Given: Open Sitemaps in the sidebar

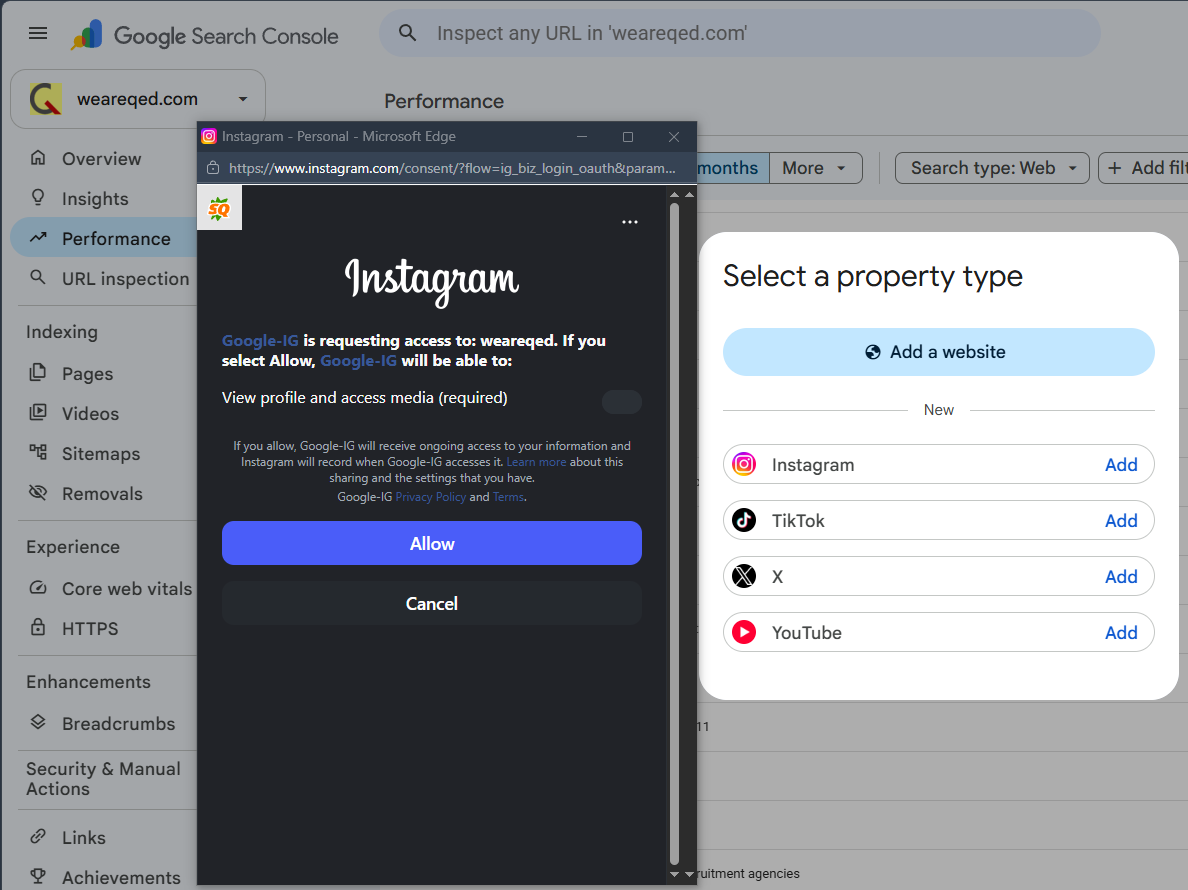Looking at the screenshot, I should click(102, 454).
